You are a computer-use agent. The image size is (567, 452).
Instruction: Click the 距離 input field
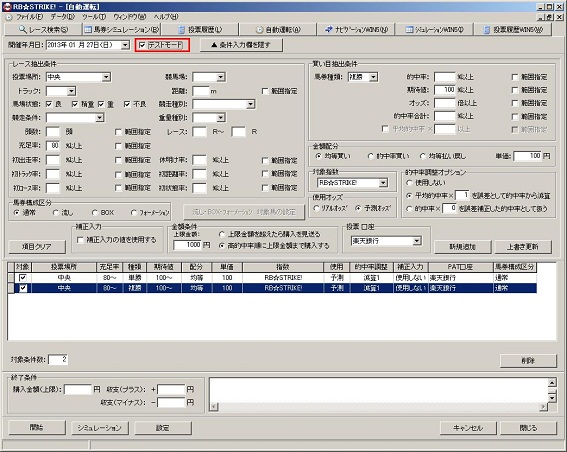tap(201, 91)
